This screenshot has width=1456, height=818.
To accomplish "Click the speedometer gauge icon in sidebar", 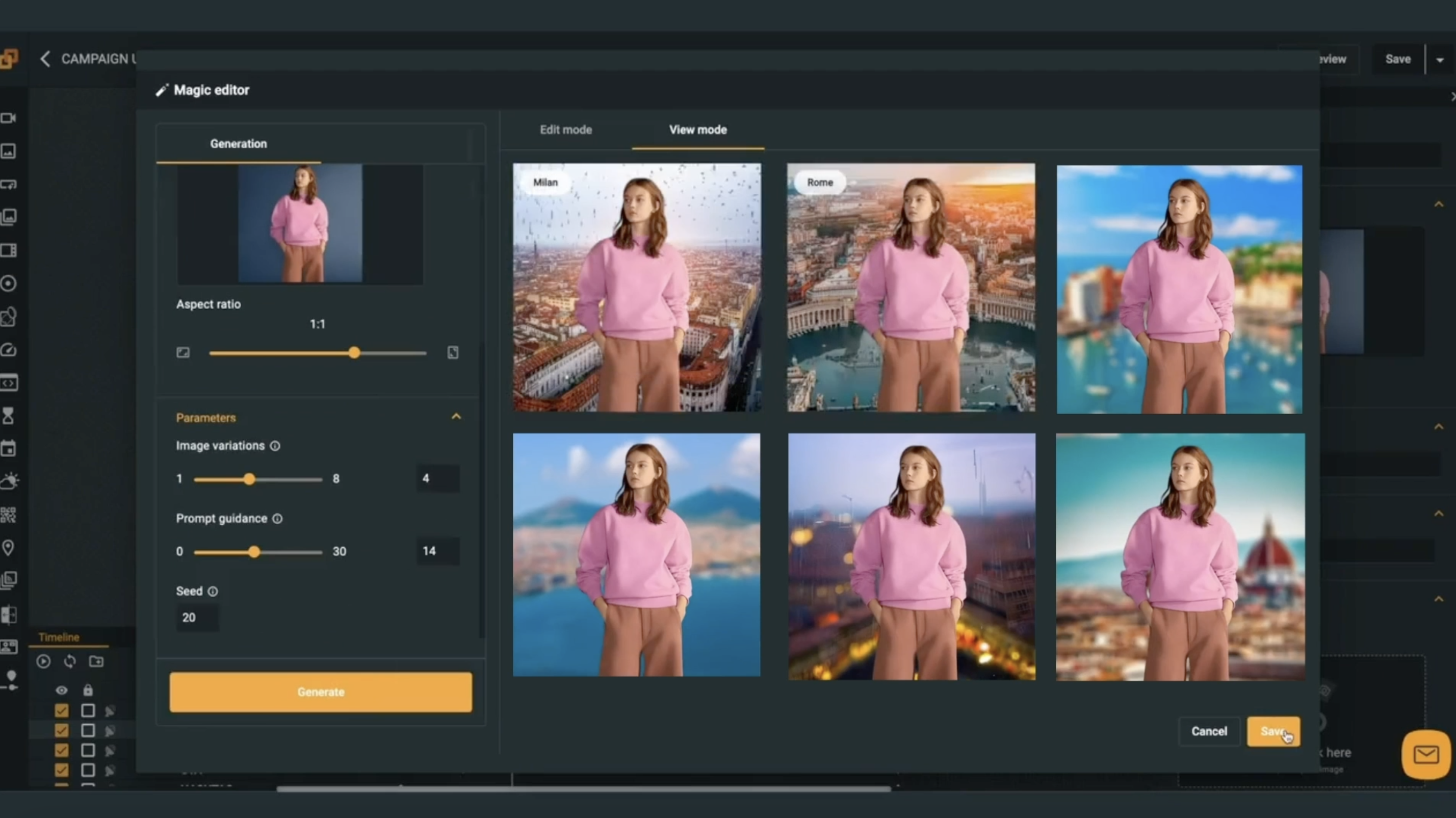I will pyautogui.click(x=8, y=350).
